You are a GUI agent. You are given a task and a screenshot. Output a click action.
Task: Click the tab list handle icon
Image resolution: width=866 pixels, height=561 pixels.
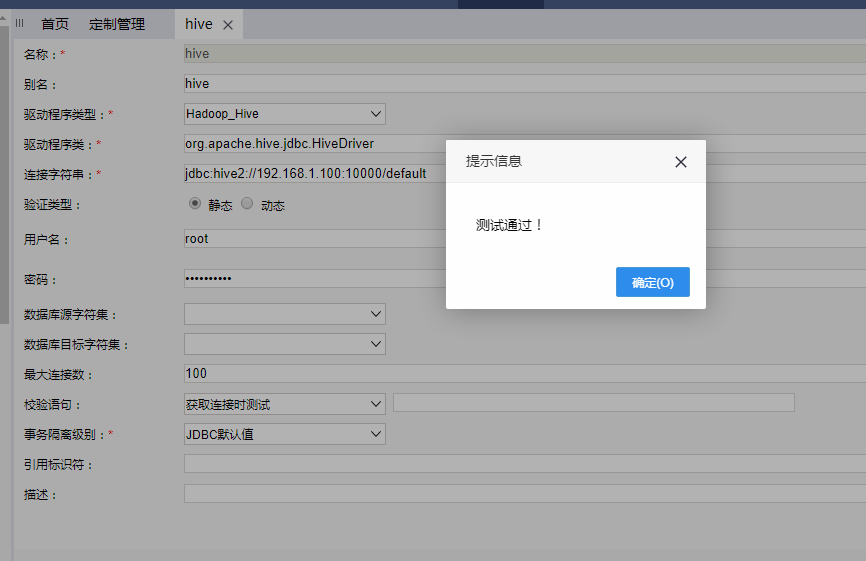20,23
